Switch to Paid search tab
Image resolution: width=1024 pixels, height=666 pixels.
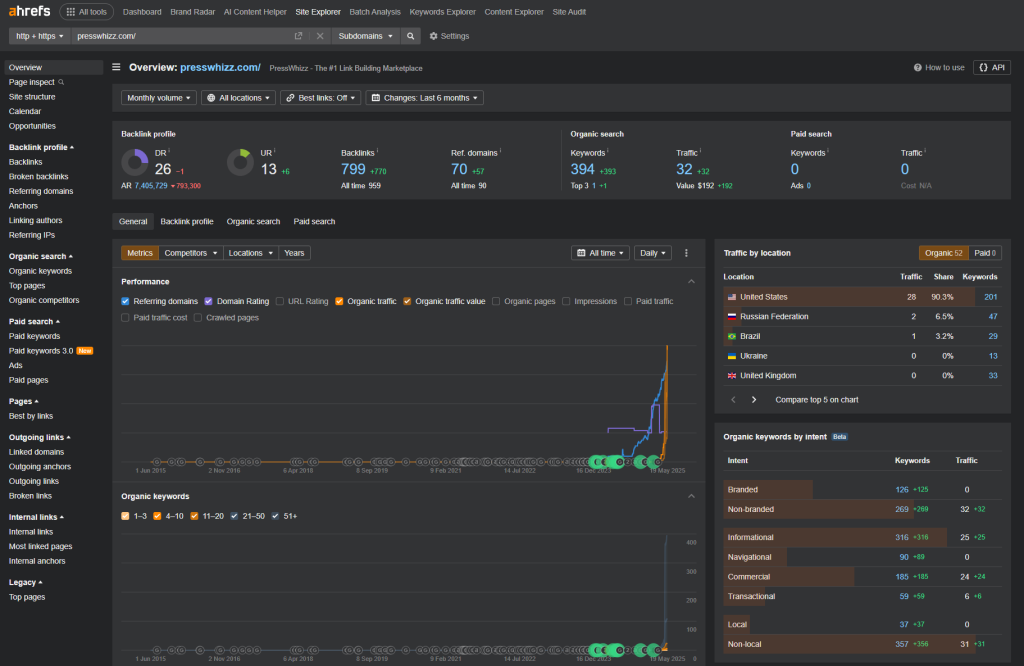(314, 222)
